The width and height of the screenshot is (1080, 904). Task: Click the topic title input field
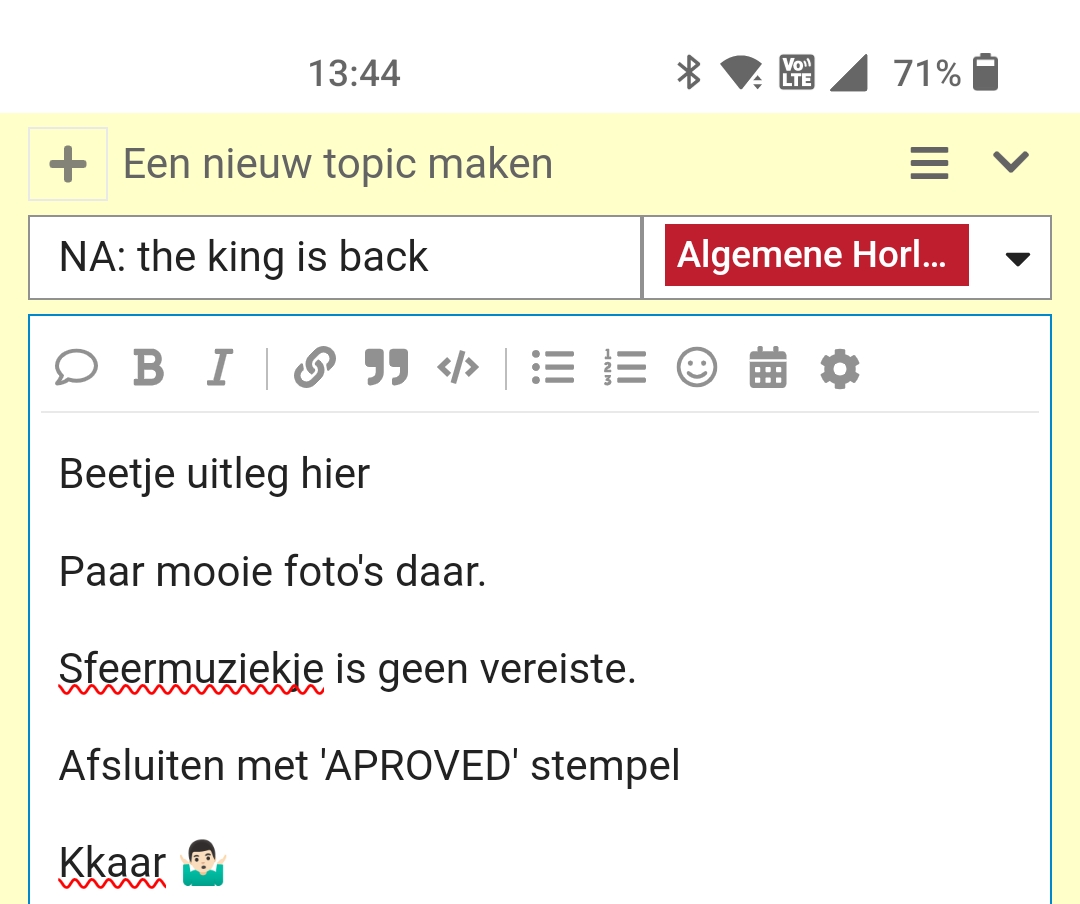click(x=335, y=258)
